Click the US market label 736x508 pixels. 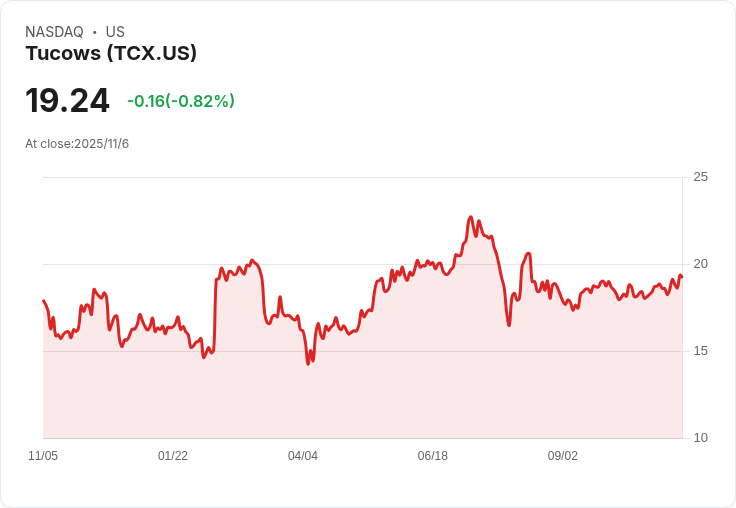pos(115,32)
